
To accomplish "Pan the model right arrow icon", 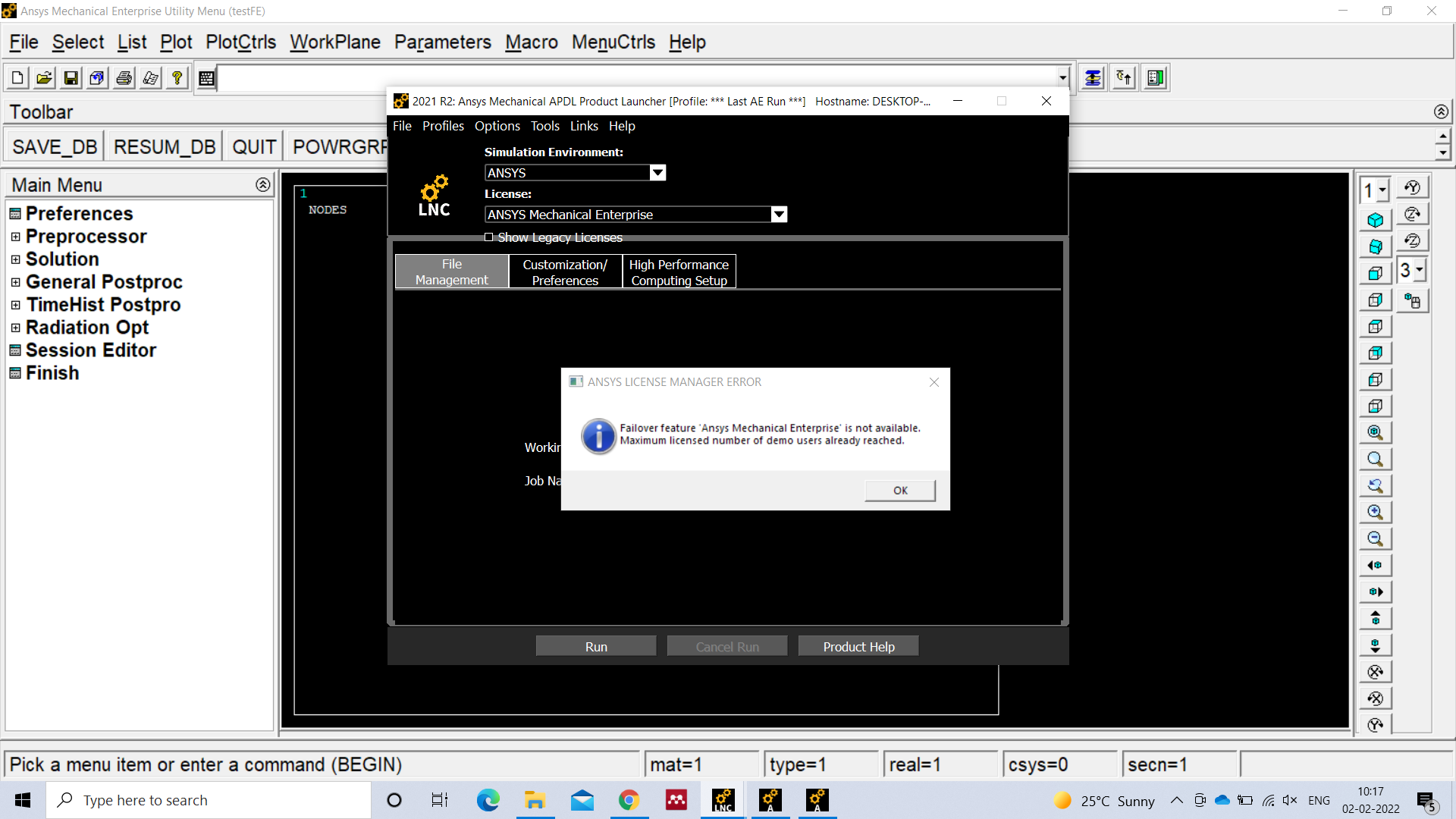I will click(x=1375, y=591).
